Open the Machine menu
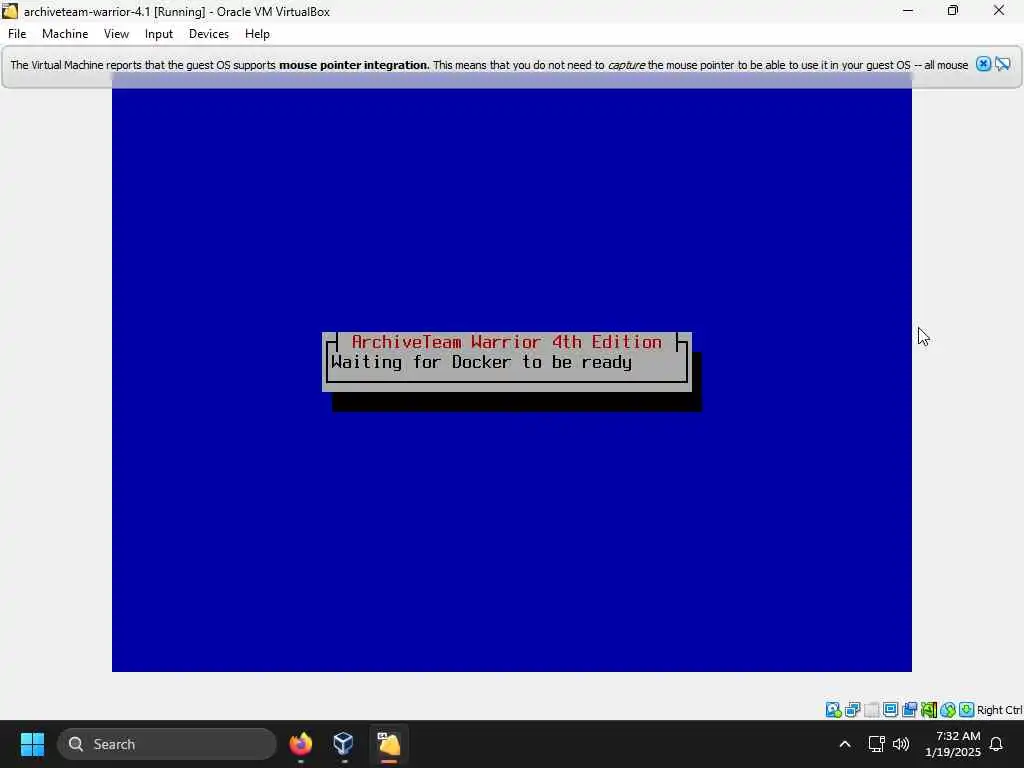 pyautogui.click(x=65, y=34)
